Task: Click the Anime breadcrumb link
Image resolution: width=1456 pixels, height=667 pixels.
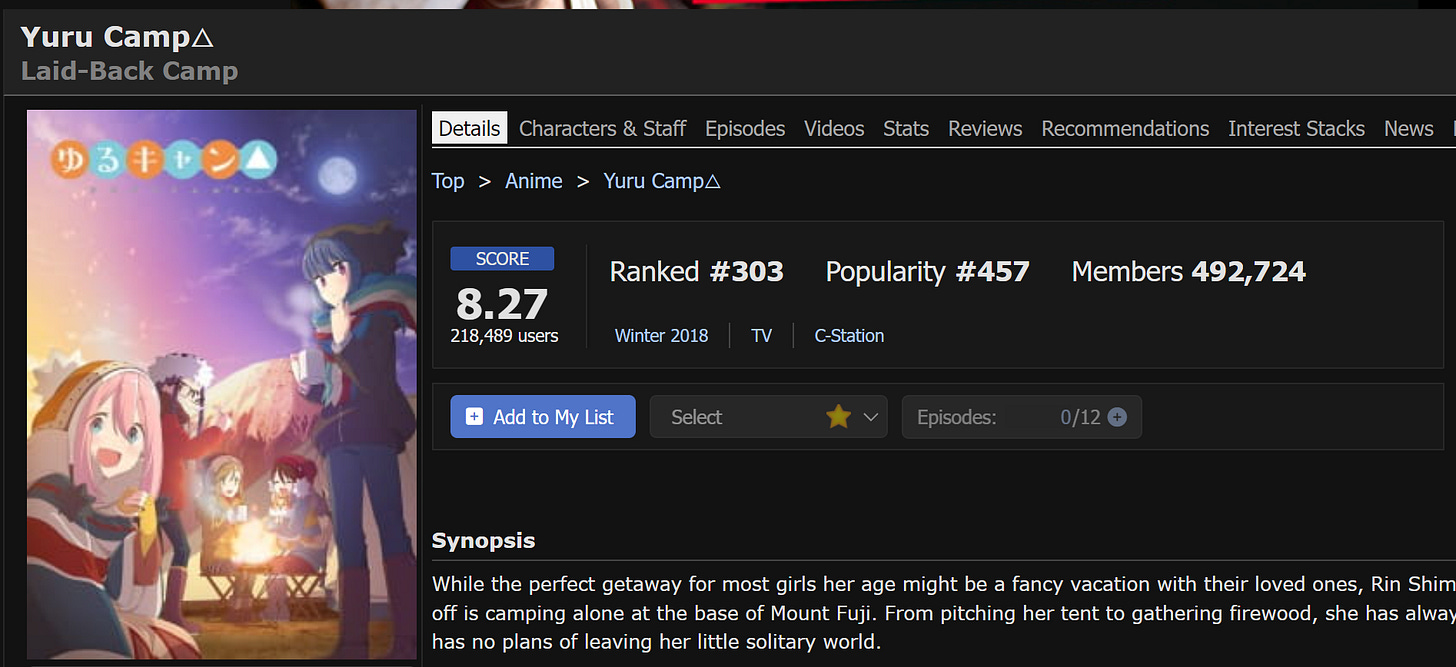Action: point(533,181)
